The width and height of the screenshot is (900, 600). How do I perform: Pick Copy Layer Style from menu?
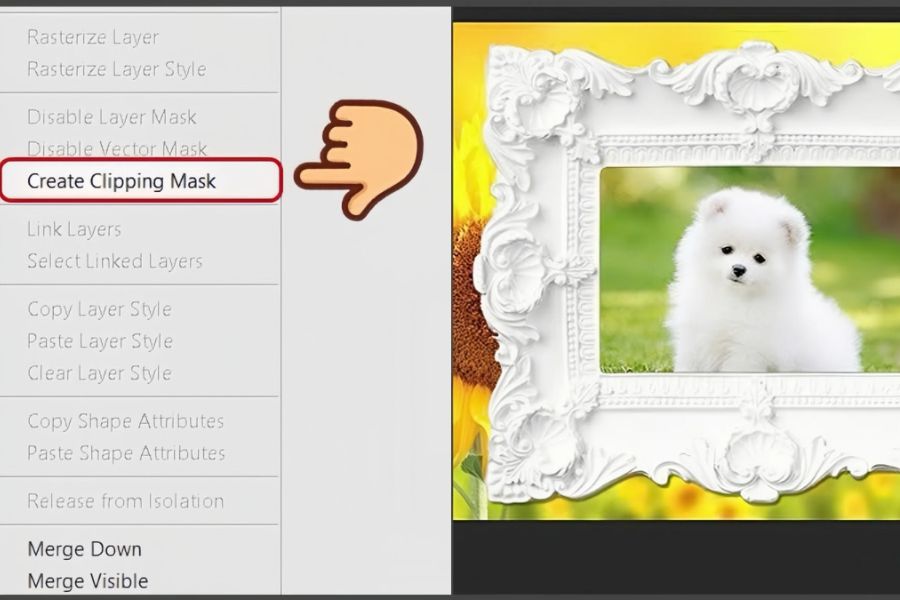[99, 309]
